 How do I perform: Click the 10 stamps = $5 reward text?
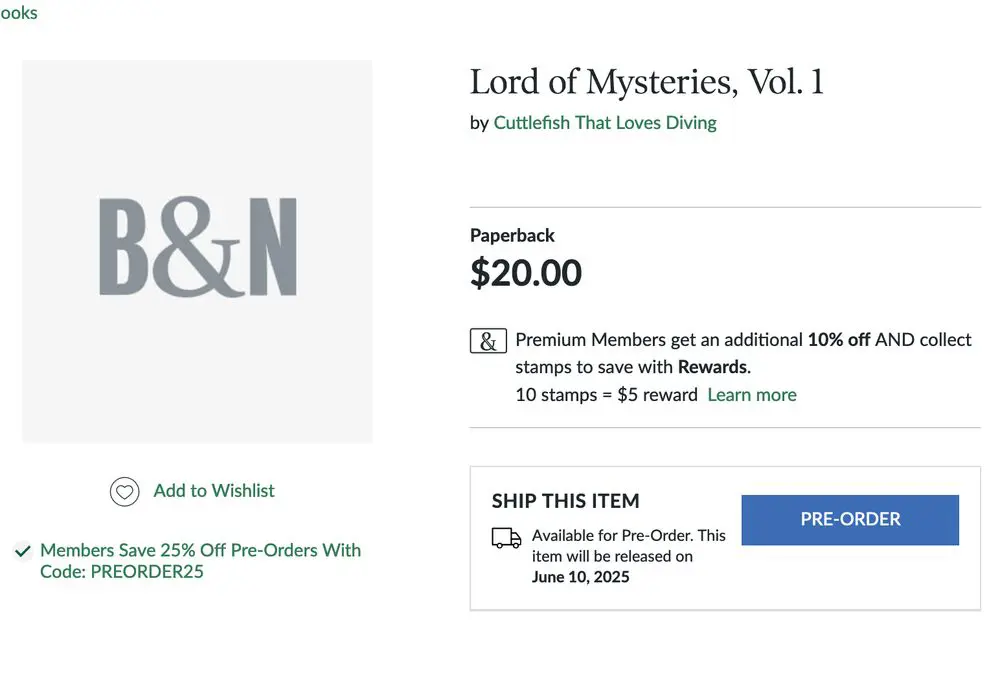click(606, 395)
